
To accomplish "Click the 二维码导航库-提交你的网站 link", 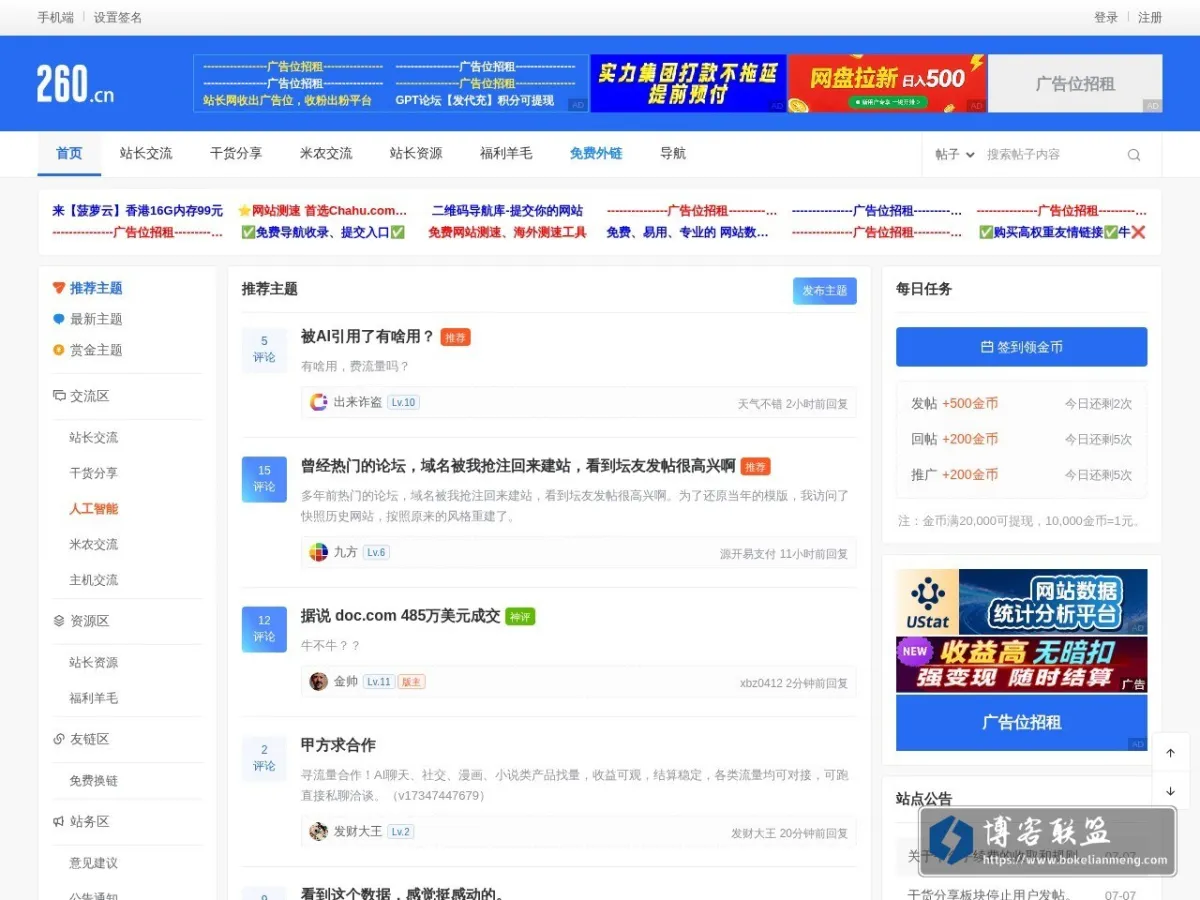I will (507, 211).
